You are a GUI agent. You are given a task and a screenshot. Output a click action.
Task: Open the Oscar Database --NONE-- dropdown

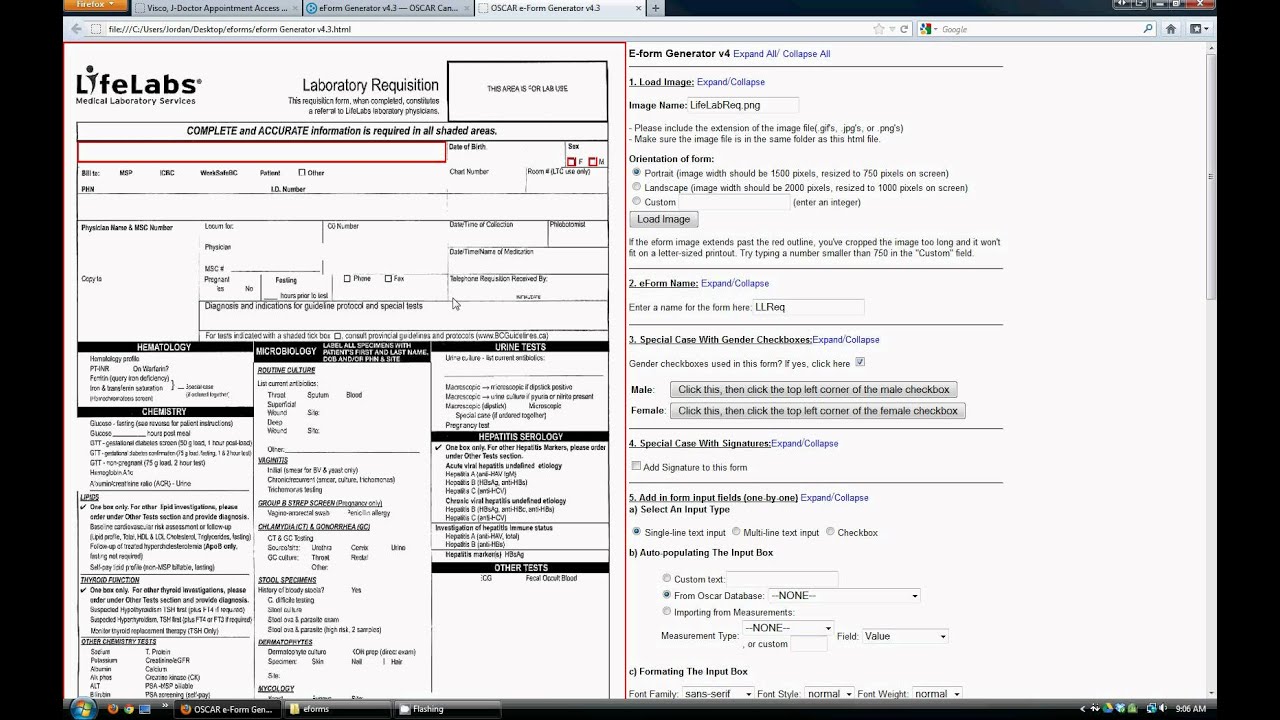[844, 596]
